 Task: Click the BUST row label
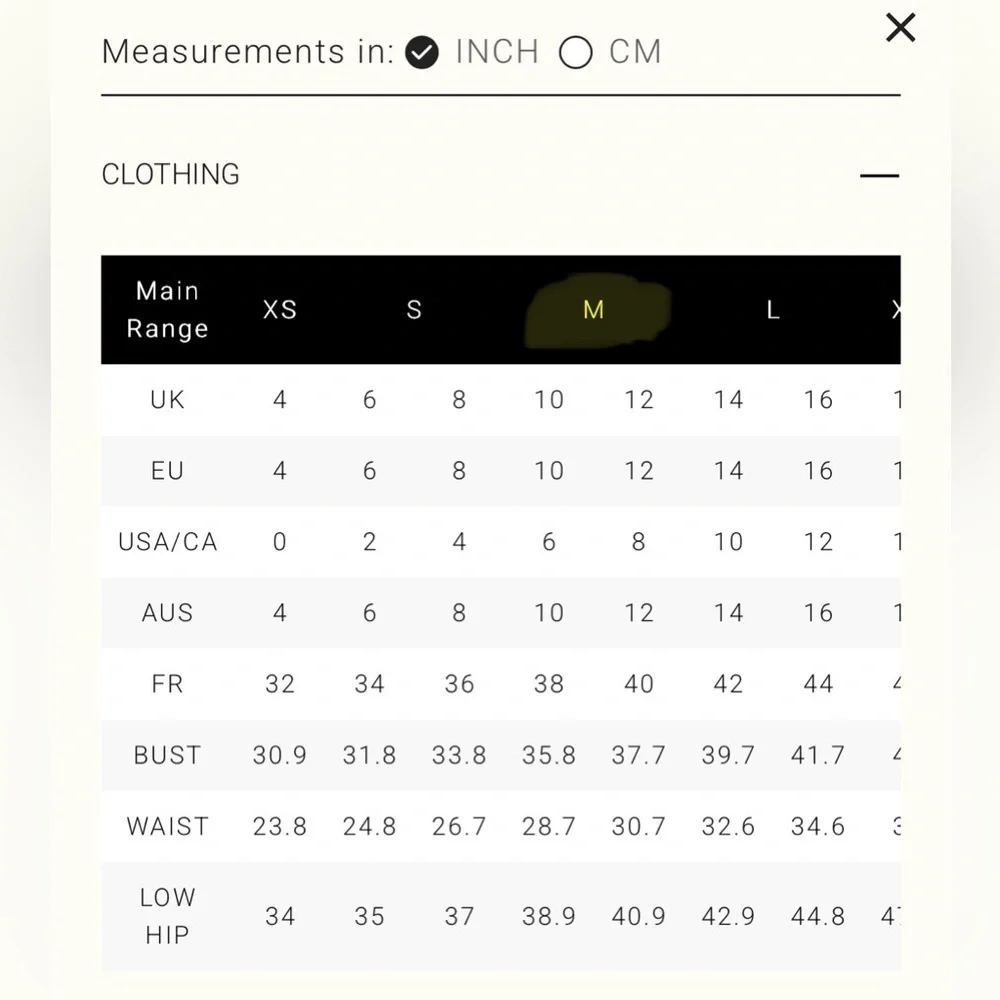[x=167, y=755]
